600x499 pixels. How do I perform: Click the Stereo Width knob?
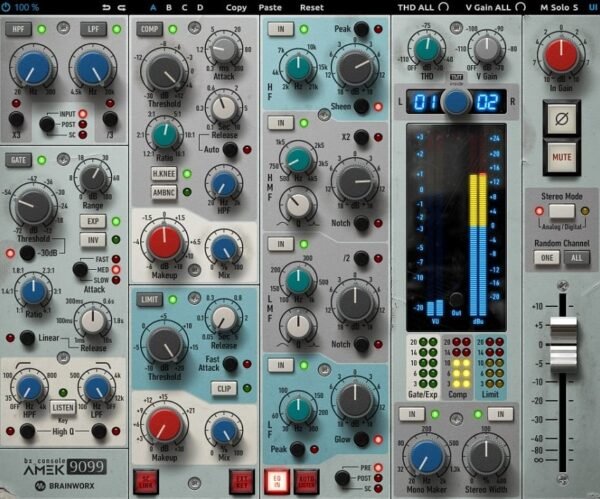click(486, 456)
